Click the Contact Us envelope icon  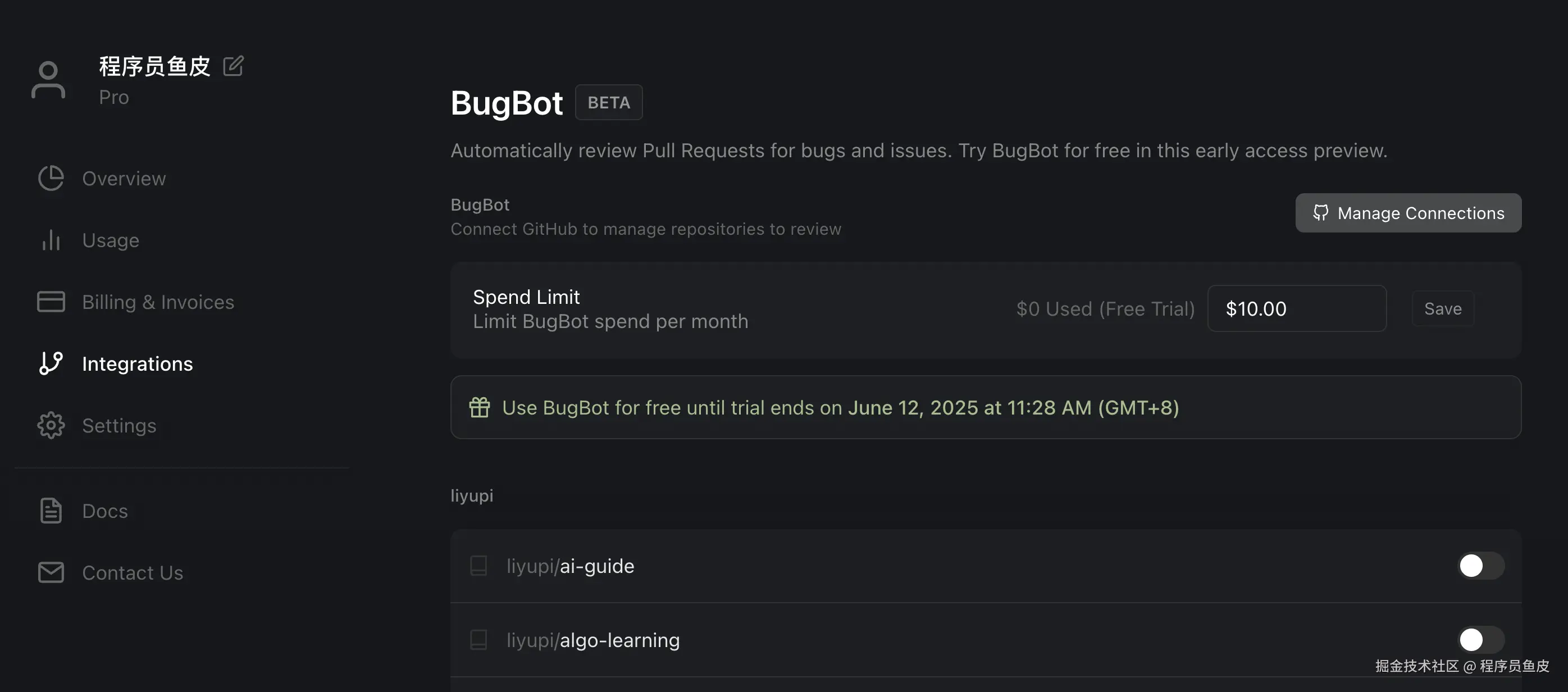tap(51, 572)
